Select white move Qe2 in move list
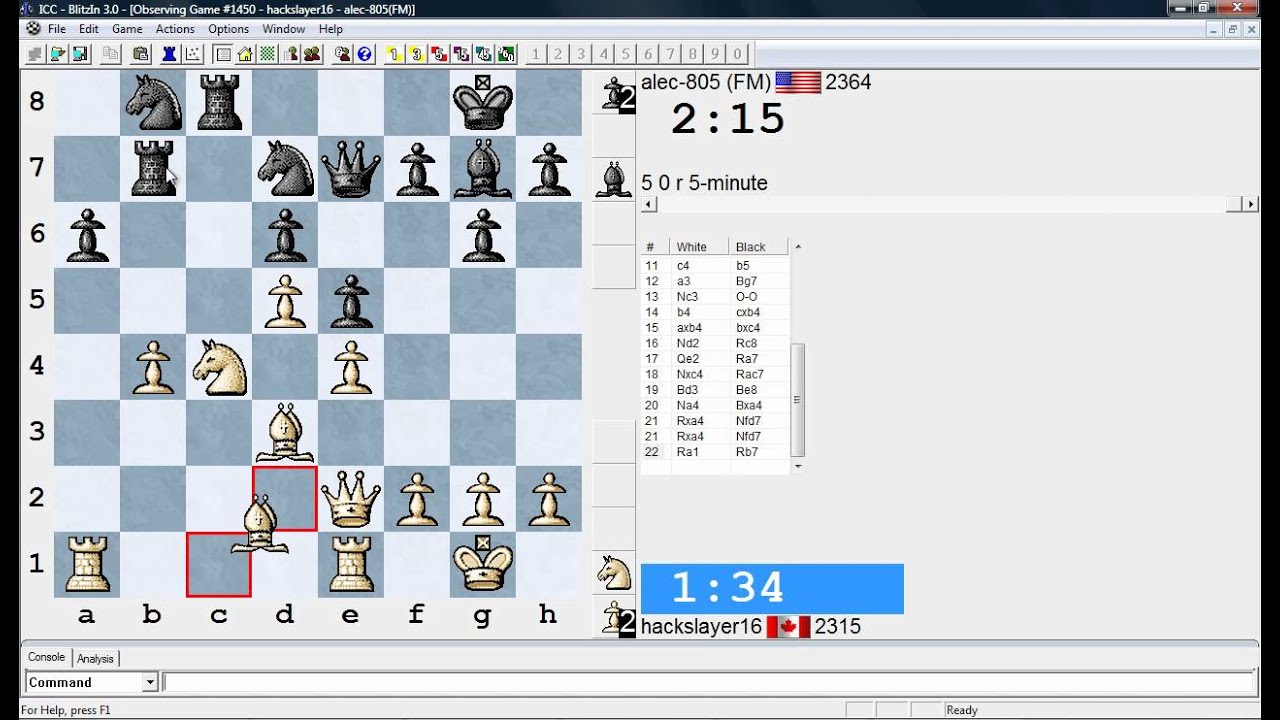 coord(690,359)
